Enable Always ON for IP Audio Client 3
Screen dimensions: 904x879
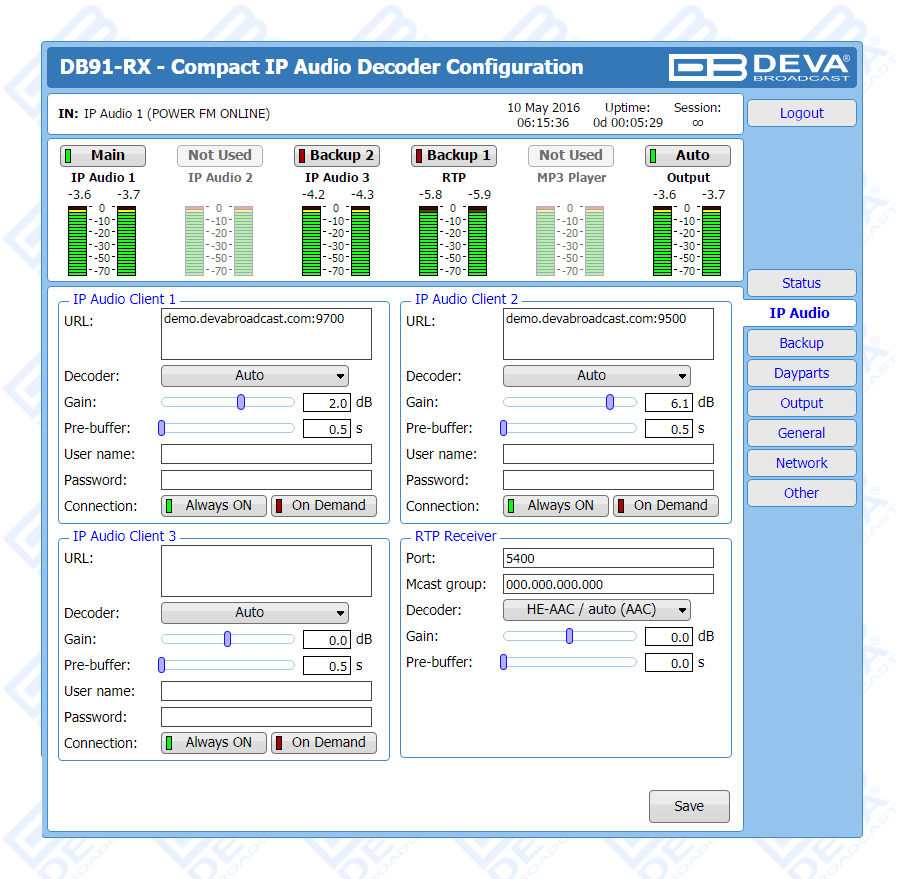click(214, 743)
